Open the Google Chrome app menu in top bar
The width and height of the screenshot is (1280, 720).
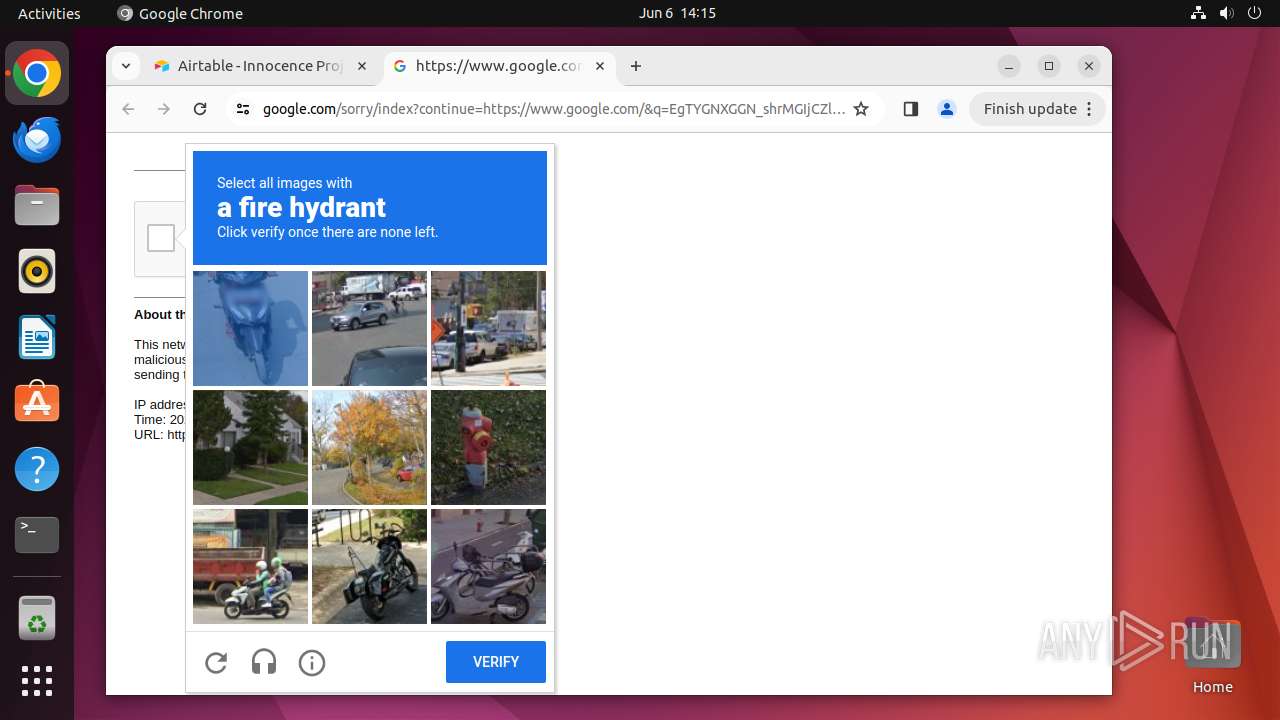coord(180,13)
